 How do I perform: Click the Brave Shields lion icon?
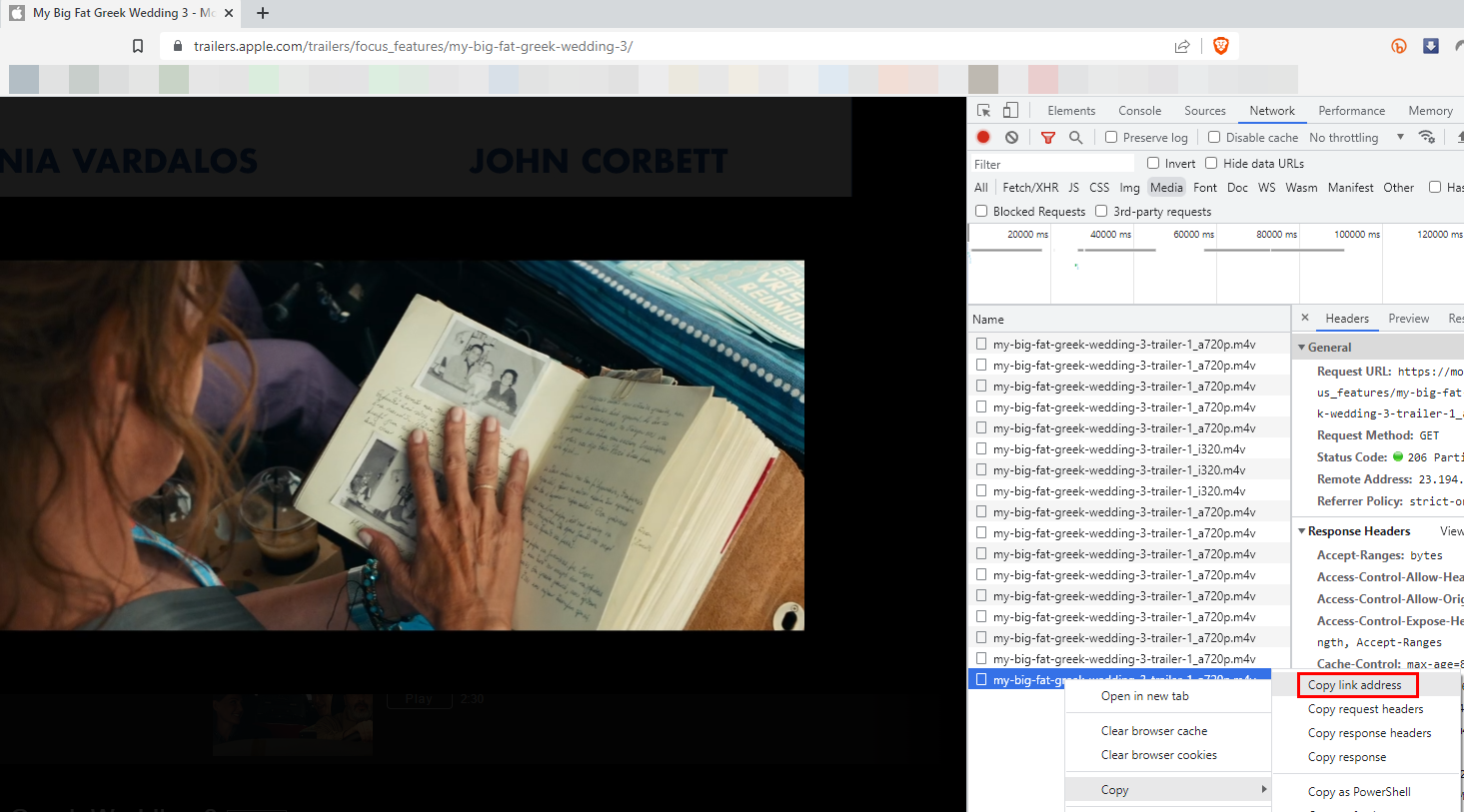1220,46
